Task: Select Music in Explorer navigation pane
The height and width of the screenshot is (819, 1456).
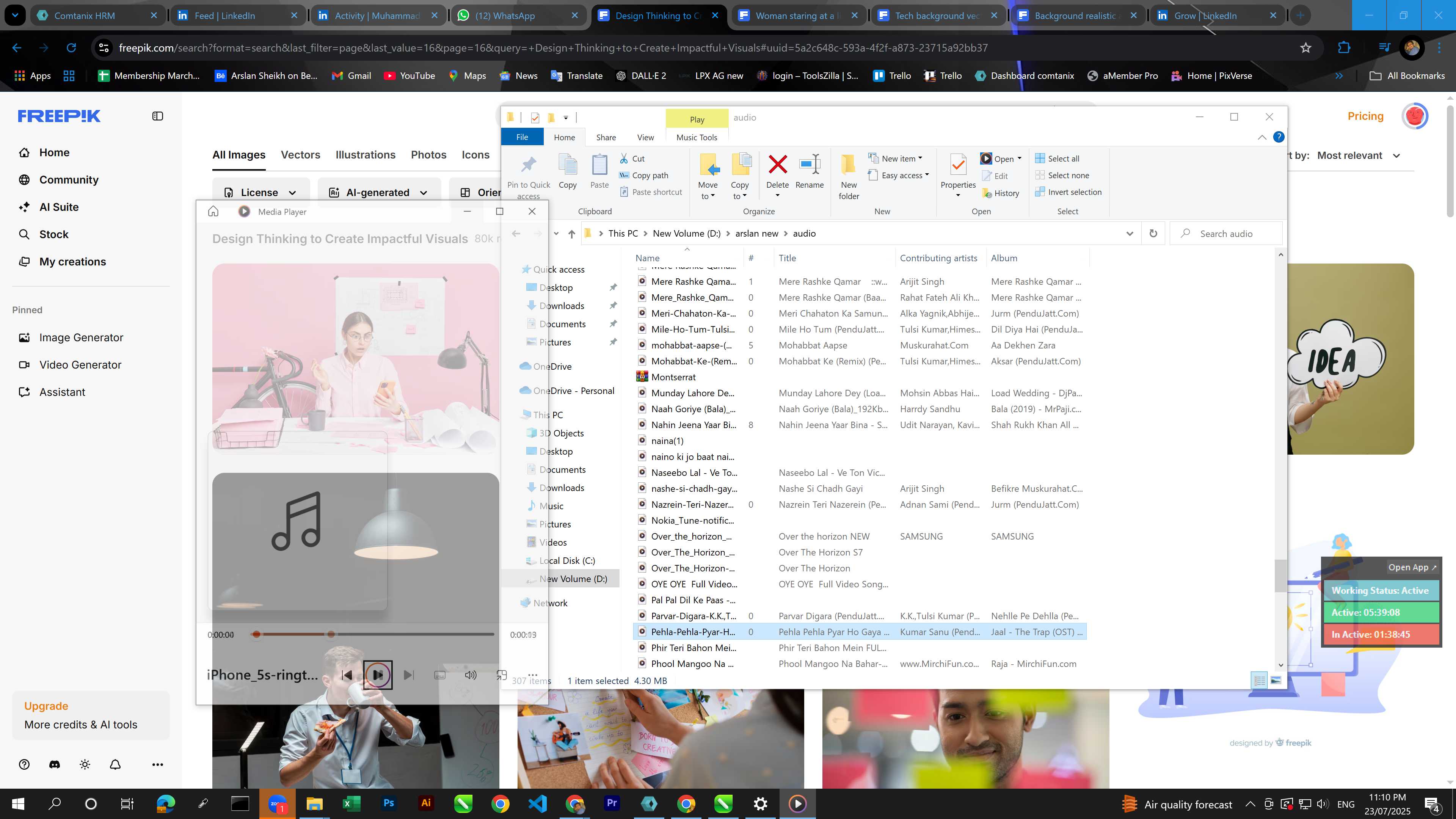Action: point(551,506)
